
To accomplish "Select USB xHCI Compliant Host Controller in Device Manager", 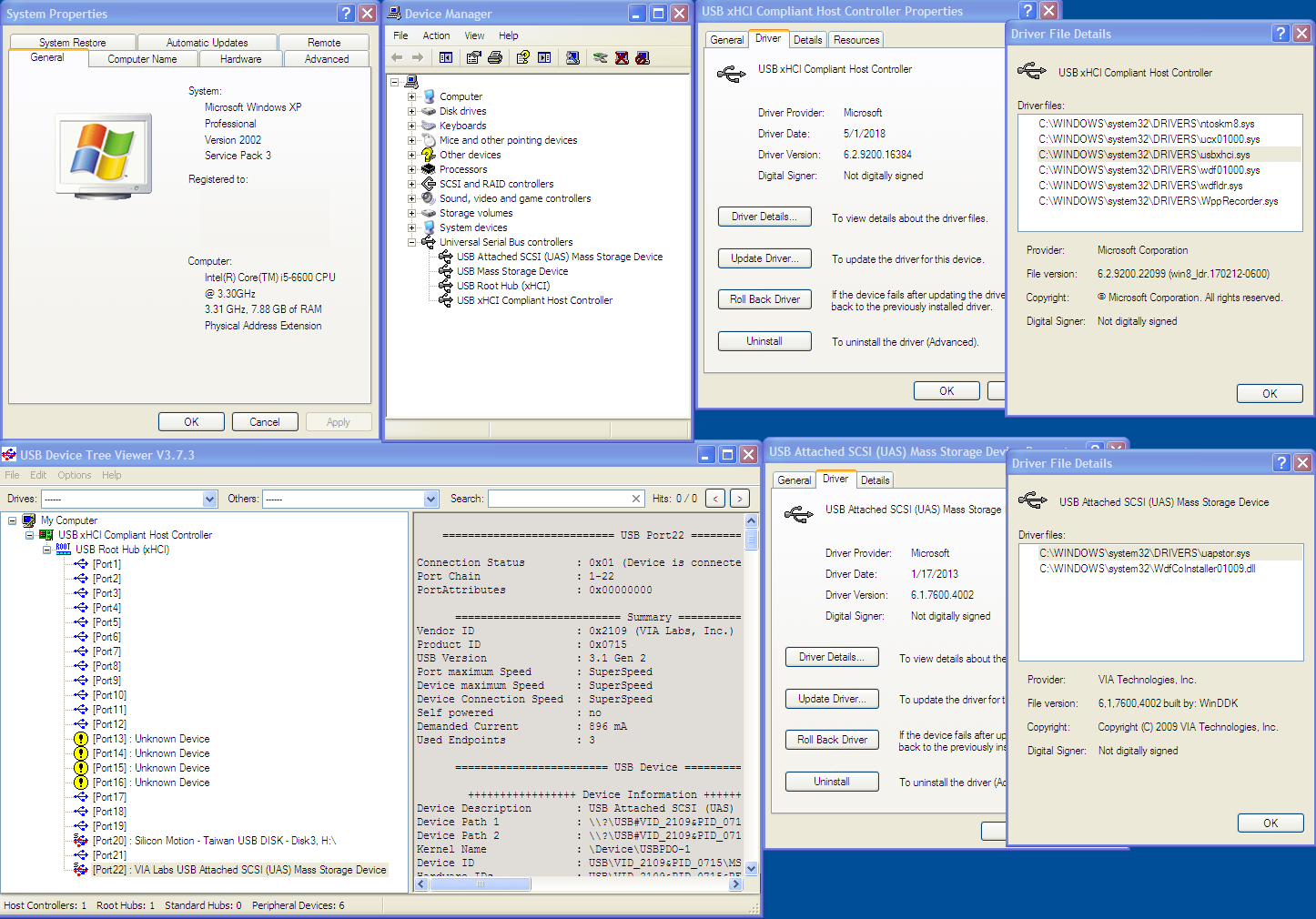I will tap(534, 300).
